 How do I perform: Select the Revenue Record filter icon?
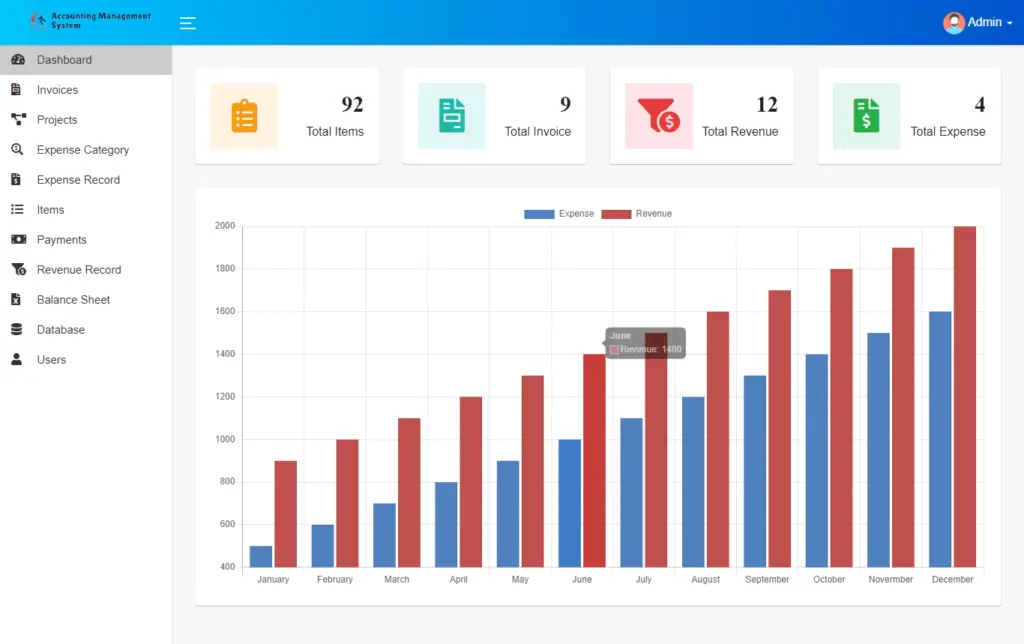[16, 269]
